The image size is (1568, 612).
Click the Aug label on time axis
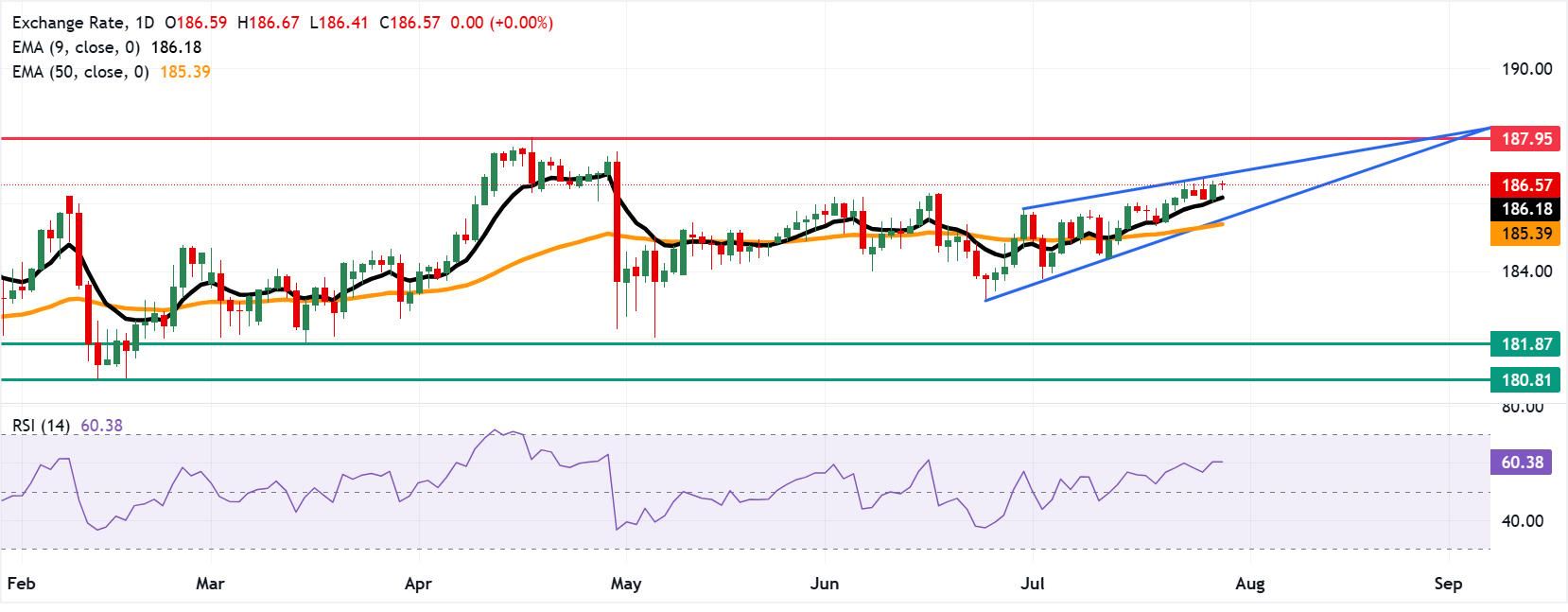(x=1250, y=584)
